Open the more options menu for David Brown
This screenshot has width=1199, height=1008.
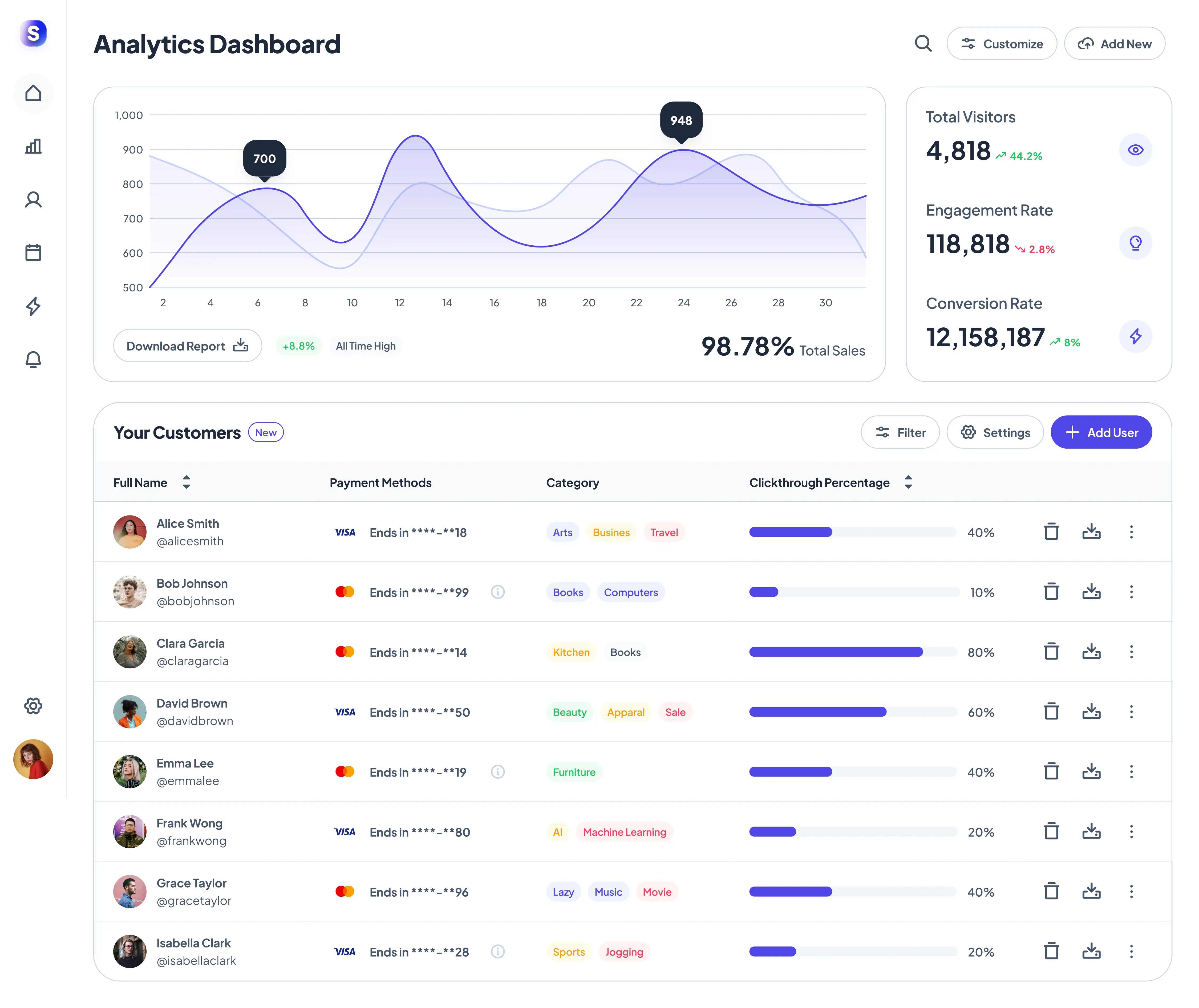point(1132,712)
